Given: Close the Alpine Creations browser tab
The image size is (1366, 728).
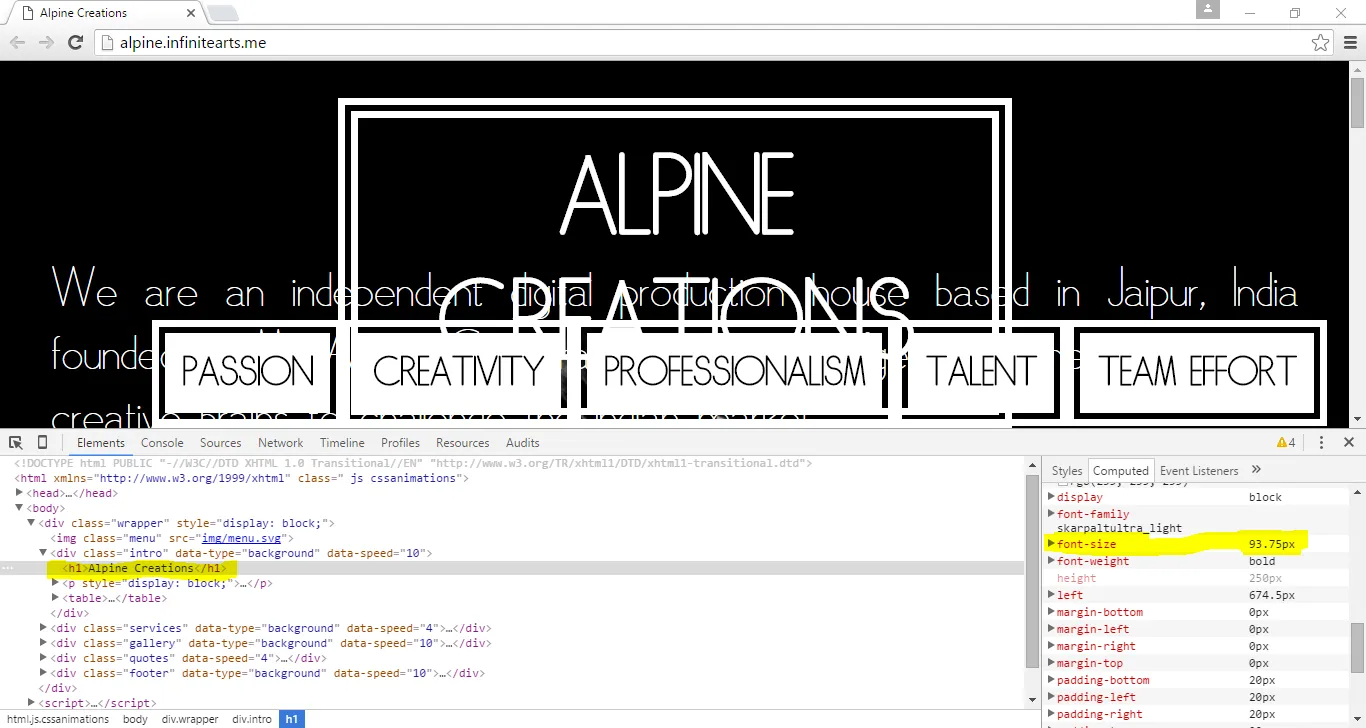Looking at the screenshot, I should 189,14.
